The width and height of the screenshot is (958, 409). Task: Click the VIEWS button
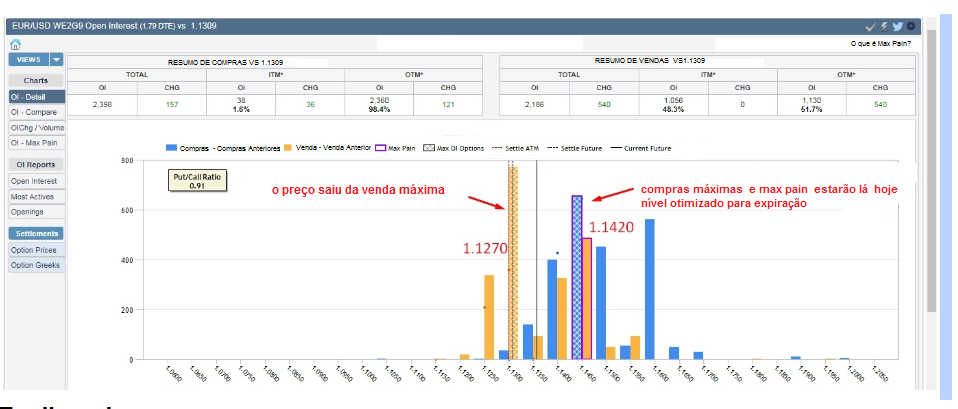click(x=29, y=59)
